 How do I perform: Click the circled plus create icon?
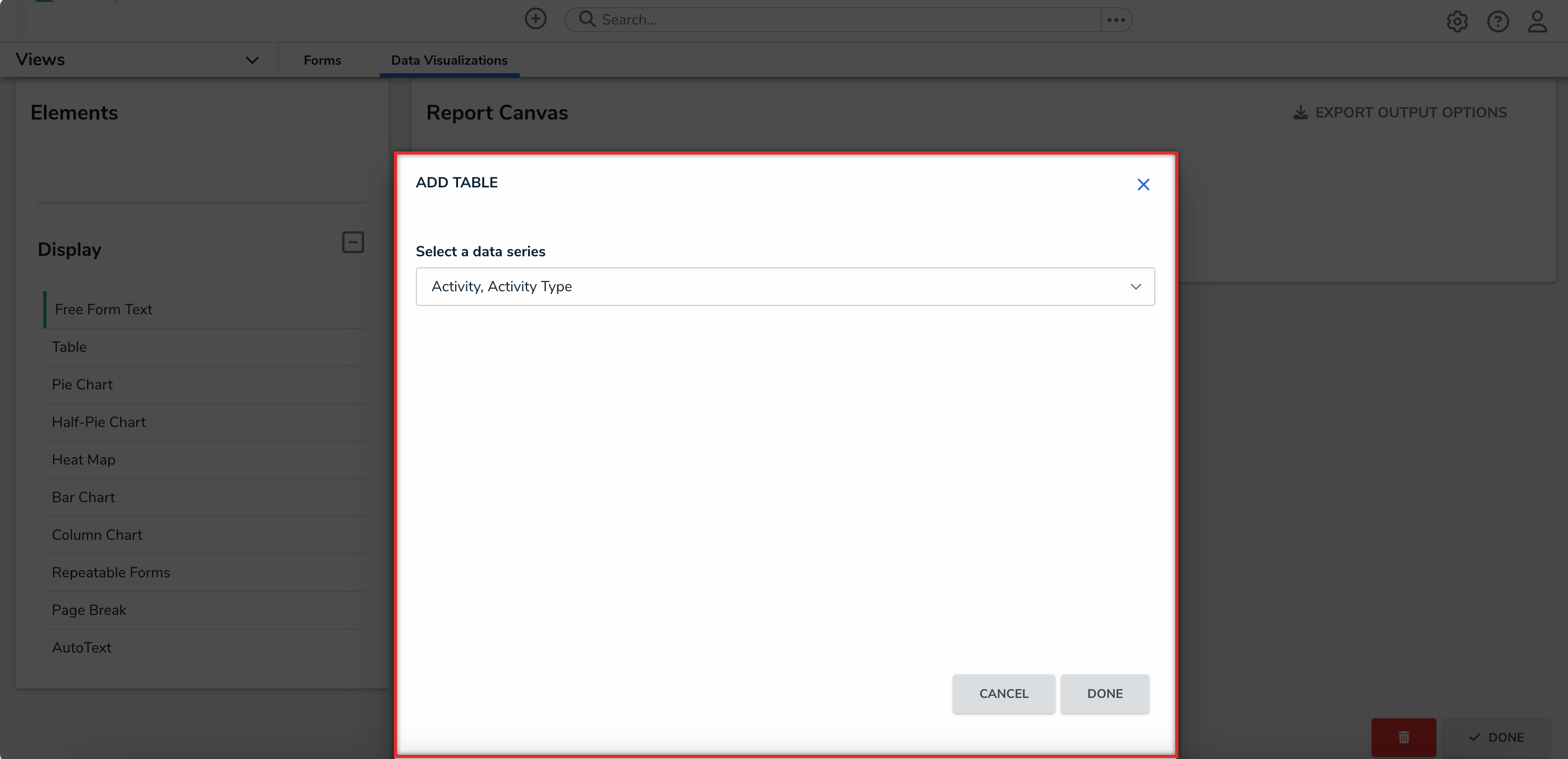(x=535, y=19)
